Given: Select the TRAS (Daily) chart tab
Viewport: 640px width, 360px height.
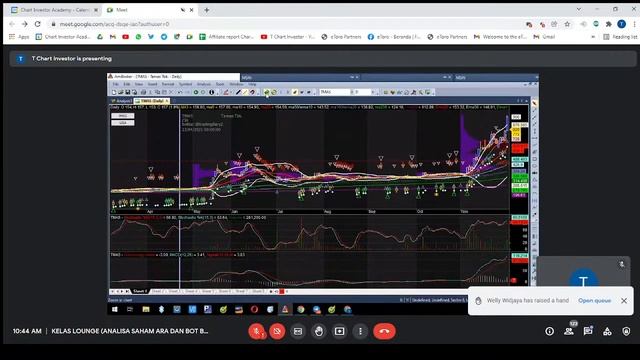Looking at the screenshot, I should (152, 100).
